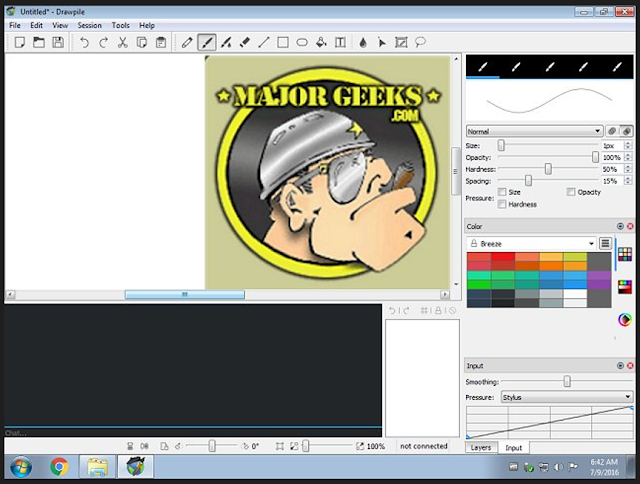Image resolution: width=640 pixels, height=484 pixels.
Task: Adjust Spacing spinner arrows
Action: tap(628, 181)
